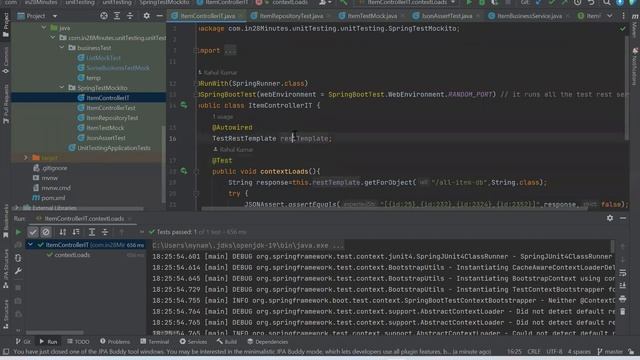Collapse SpringTestMockito package
Screen dimensions: 640x360
pos(62,88)
